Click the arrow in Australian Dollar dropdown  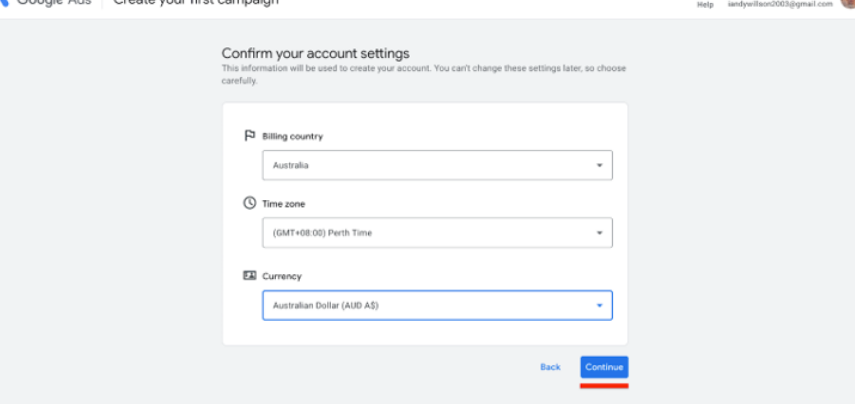(x=599, y=305)
